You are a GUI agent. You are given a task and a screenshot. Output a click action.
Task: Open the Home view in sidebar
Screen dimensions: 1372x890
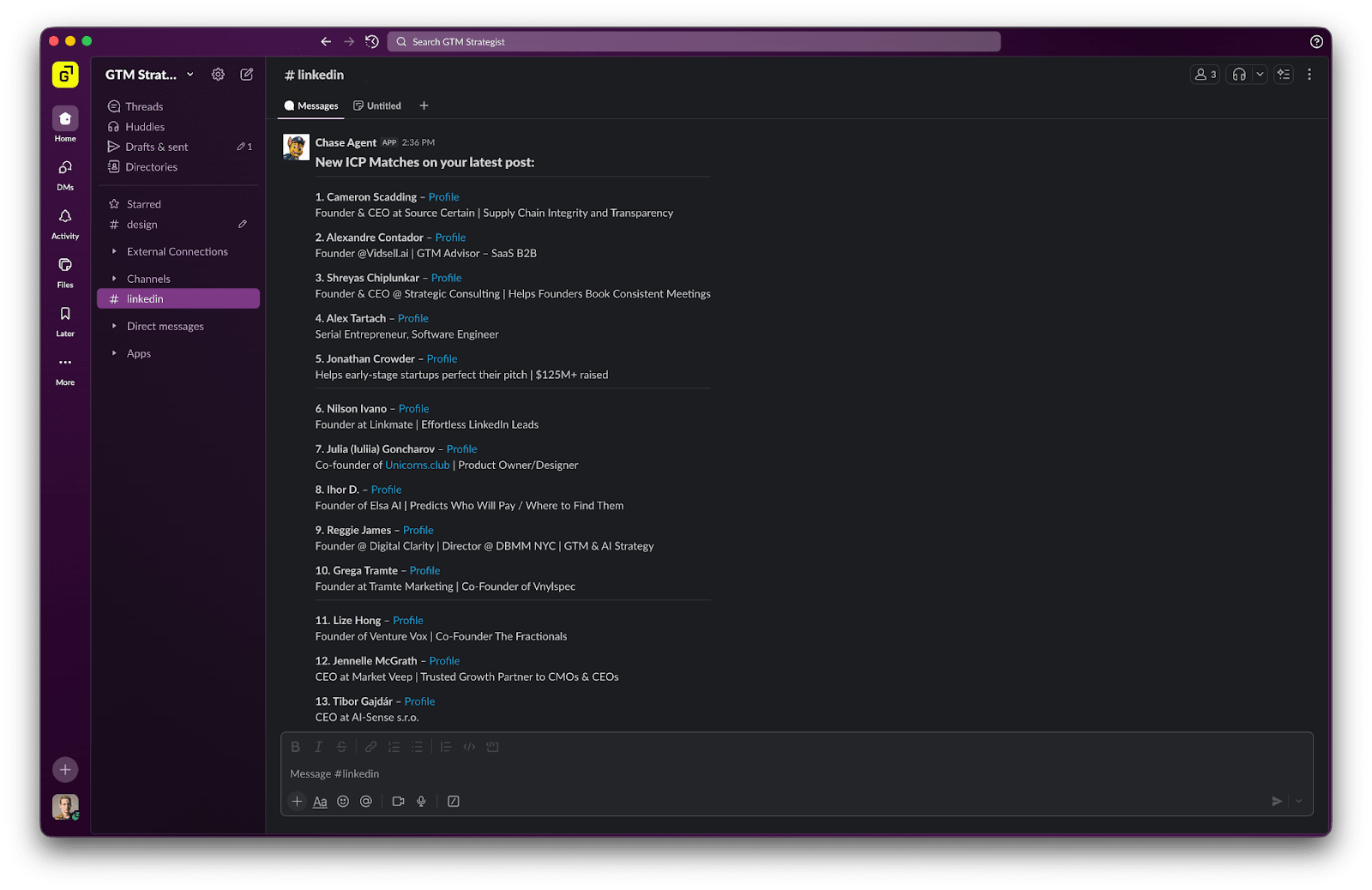point(65,124)
